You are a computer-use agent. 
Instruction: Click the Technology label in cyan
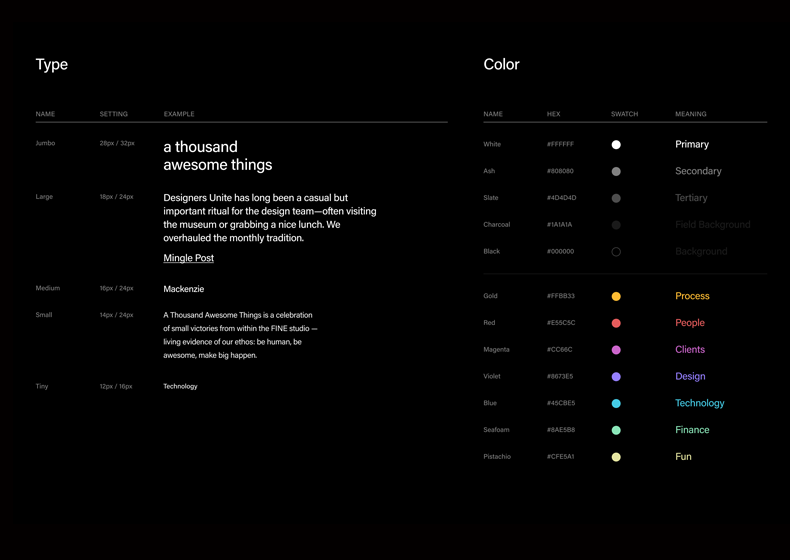[699, 404]
